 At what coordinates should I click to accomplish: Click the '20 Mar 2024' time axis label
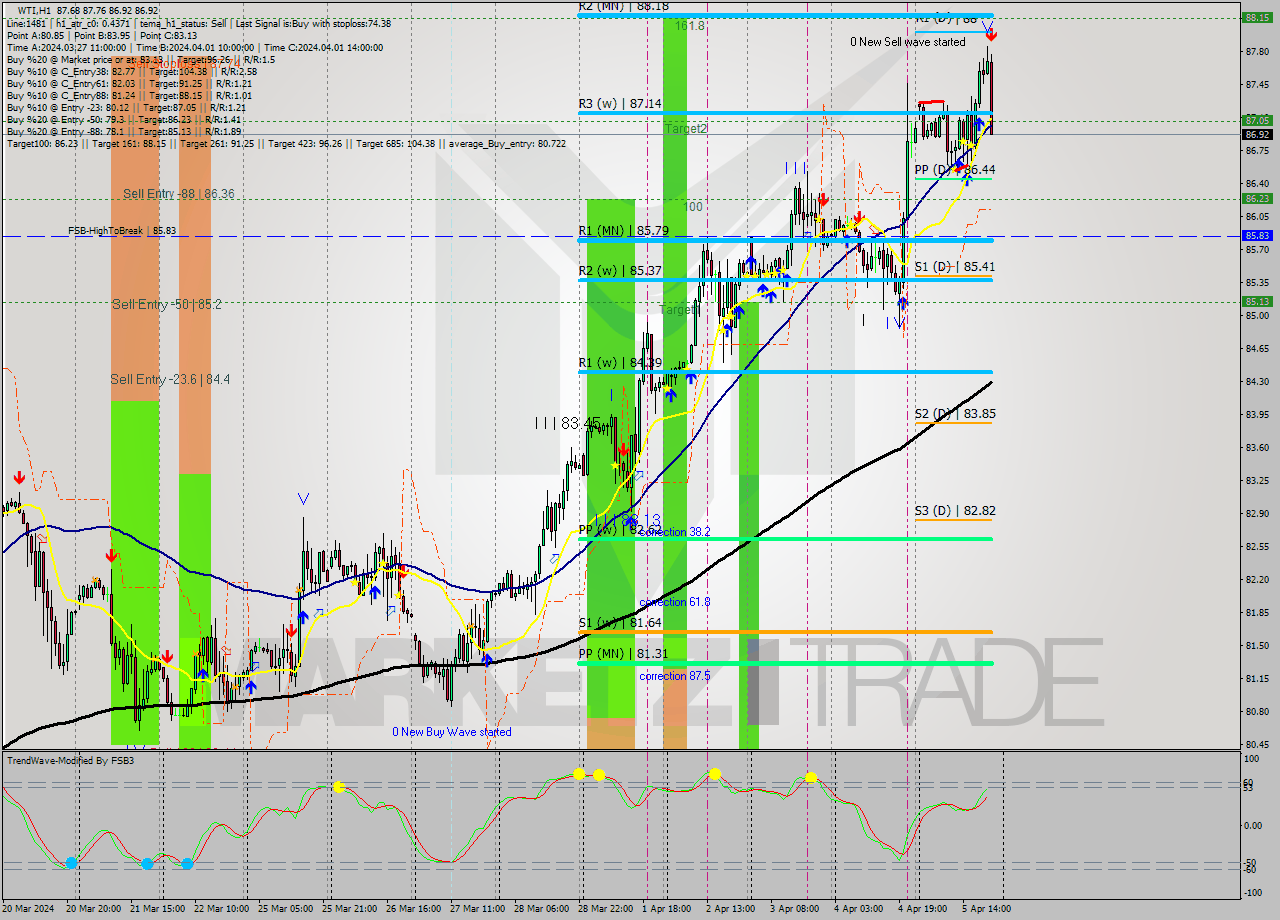point(28,908)
